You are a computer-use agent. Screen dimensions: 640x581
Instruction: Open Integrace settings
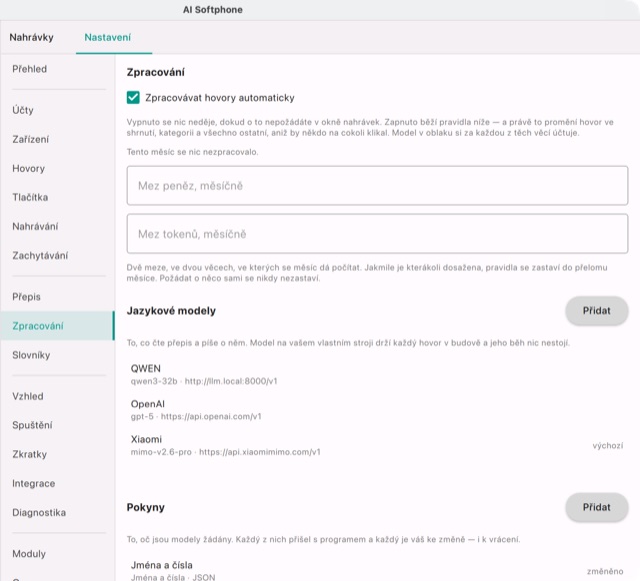tap(57, 483)
